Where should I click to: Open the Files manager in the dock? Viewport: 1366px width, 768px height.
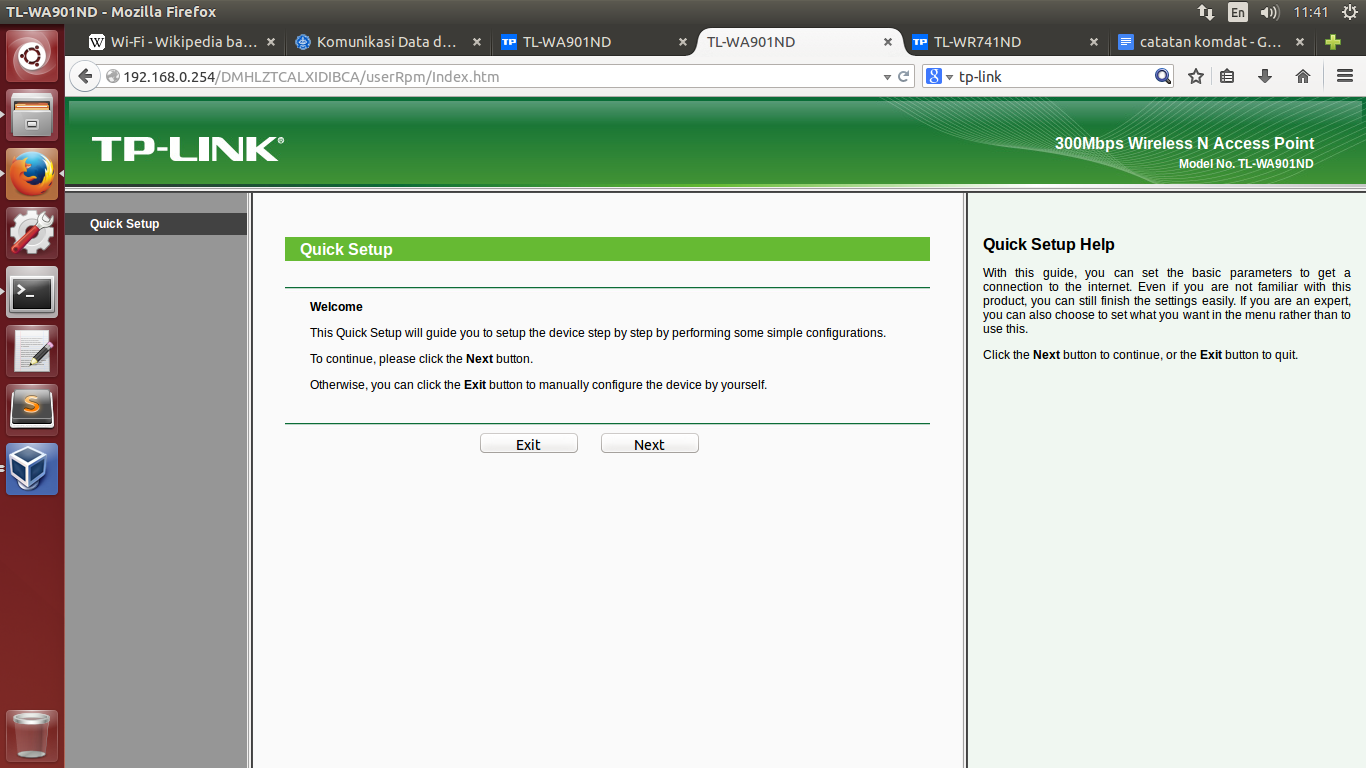[x=33, y=115]
